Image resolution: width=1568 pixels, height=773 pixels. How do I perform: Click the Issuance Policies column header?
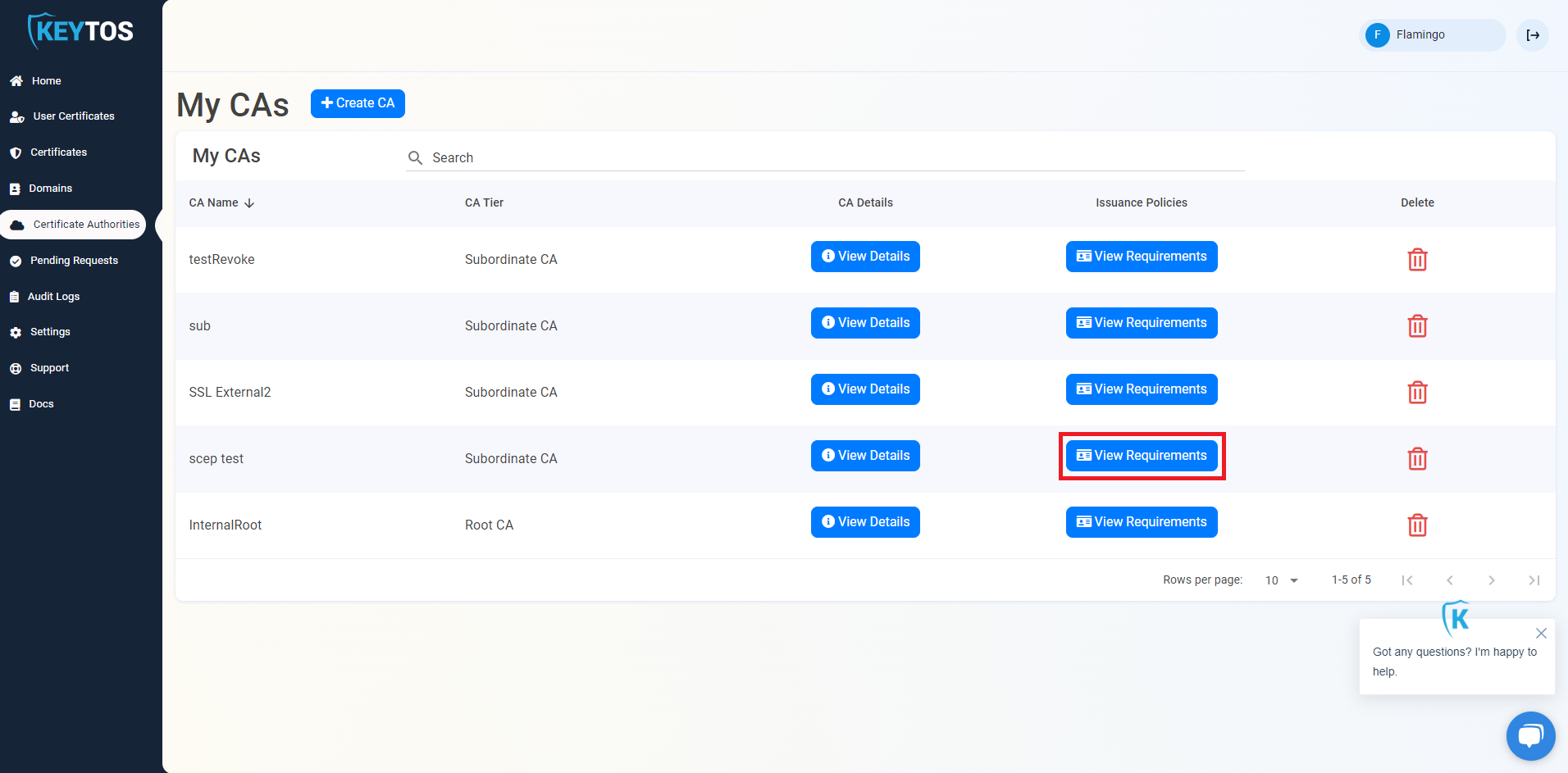click(x=1142, y=202)
